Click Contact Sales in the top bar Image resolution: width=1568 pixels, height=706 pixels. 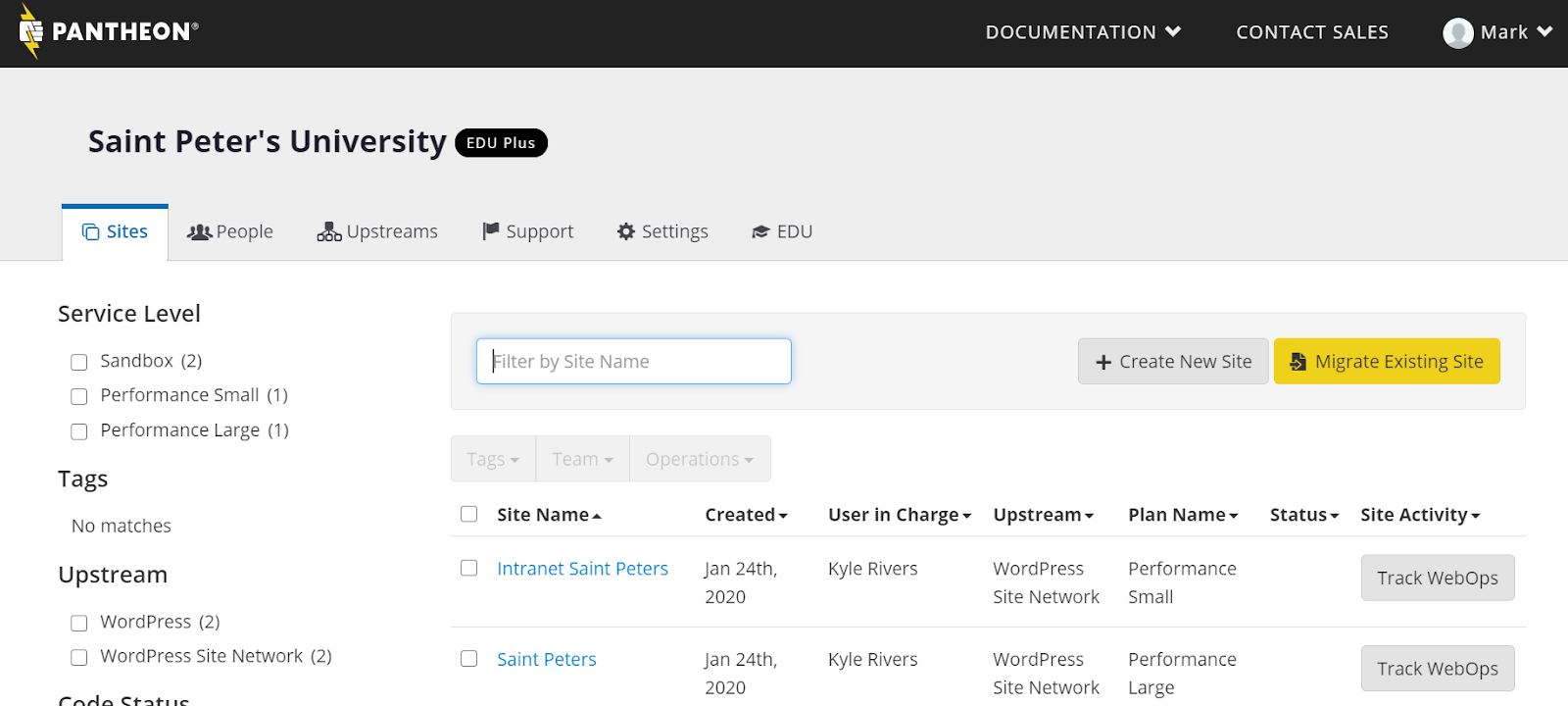[x=1312, y=32]
